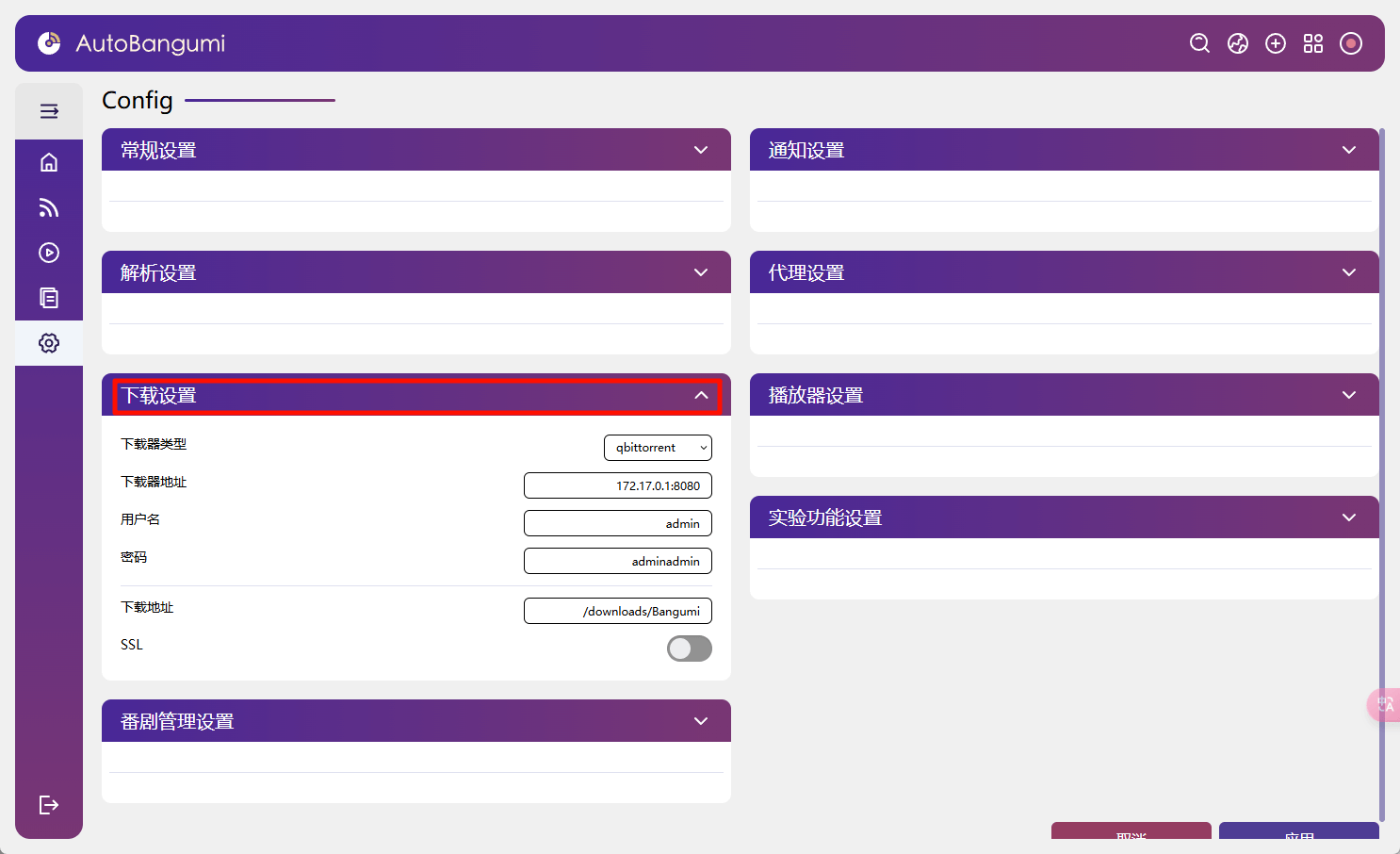This screenshot has width=1400, height=854.
Task: Click the 下载器地址 input field
Action: [x=617, y=485]
